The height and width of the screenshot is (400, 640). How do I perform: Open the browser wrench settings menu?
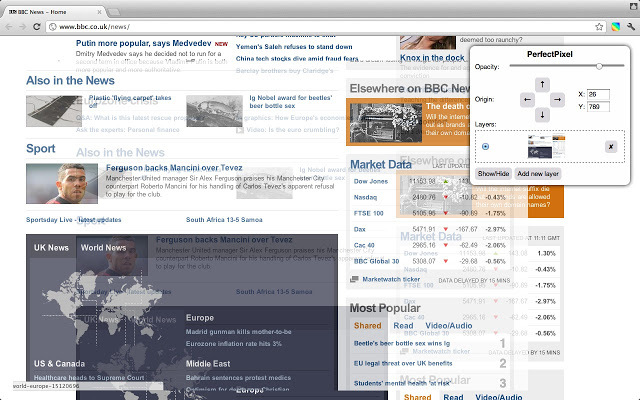click(631, 27)
